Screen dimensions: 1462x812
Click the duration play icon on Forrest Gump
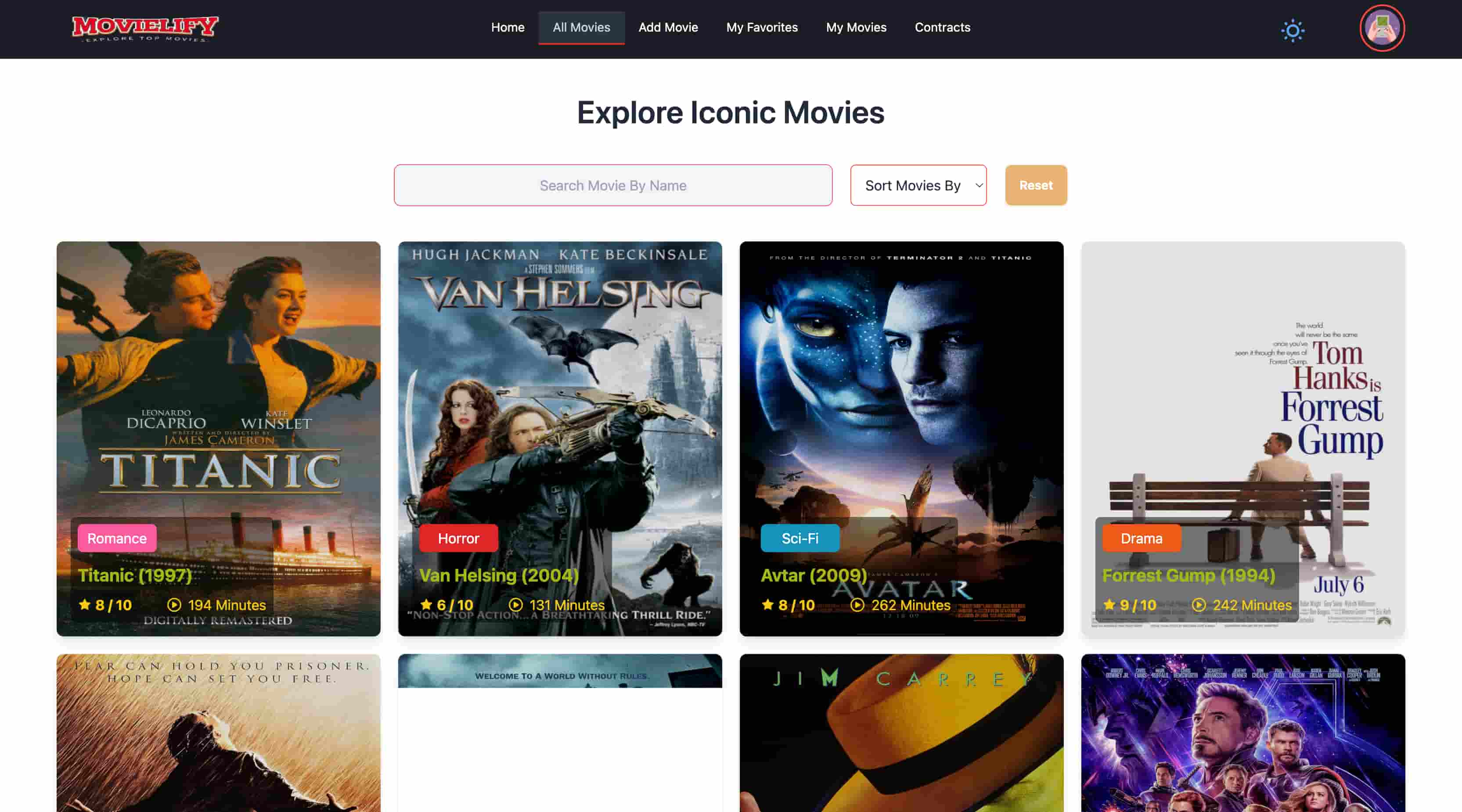tap(1199, 605)
